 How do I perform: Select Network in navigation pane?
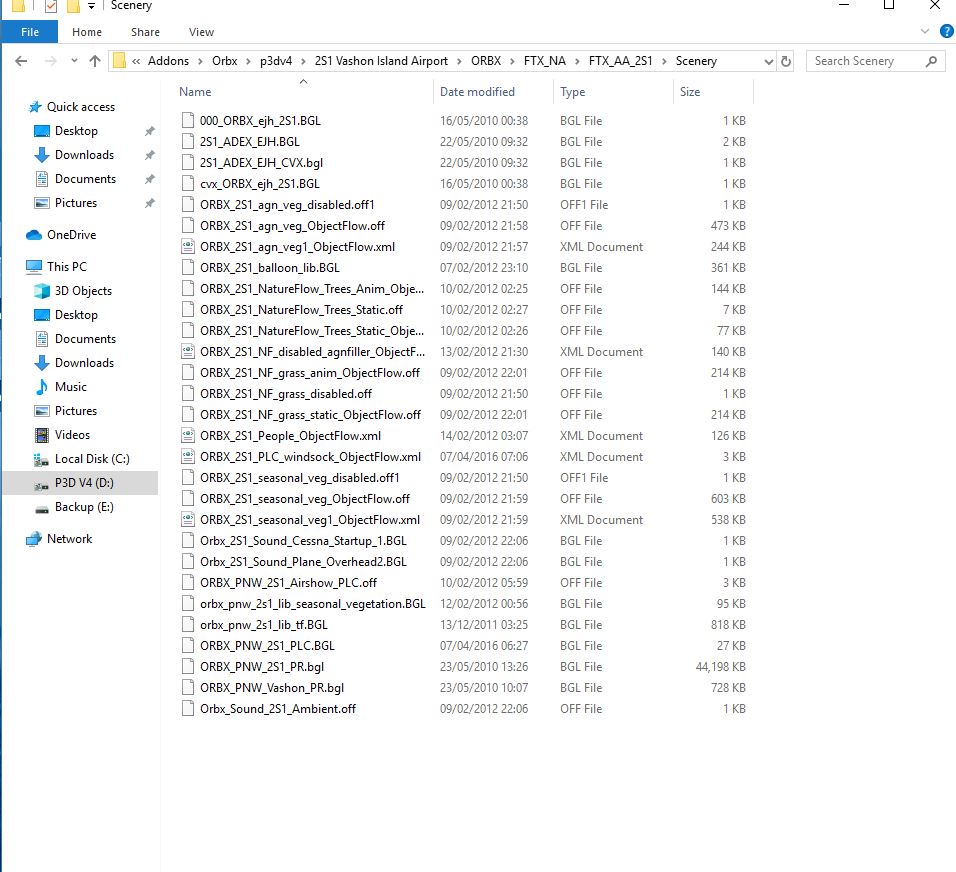[70, 539]
